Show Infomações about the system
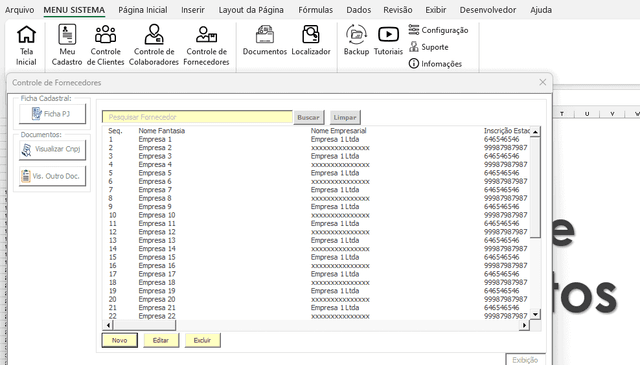Image resolution: width=640 pixels, height=365 pixels. (x=435, y=64)
